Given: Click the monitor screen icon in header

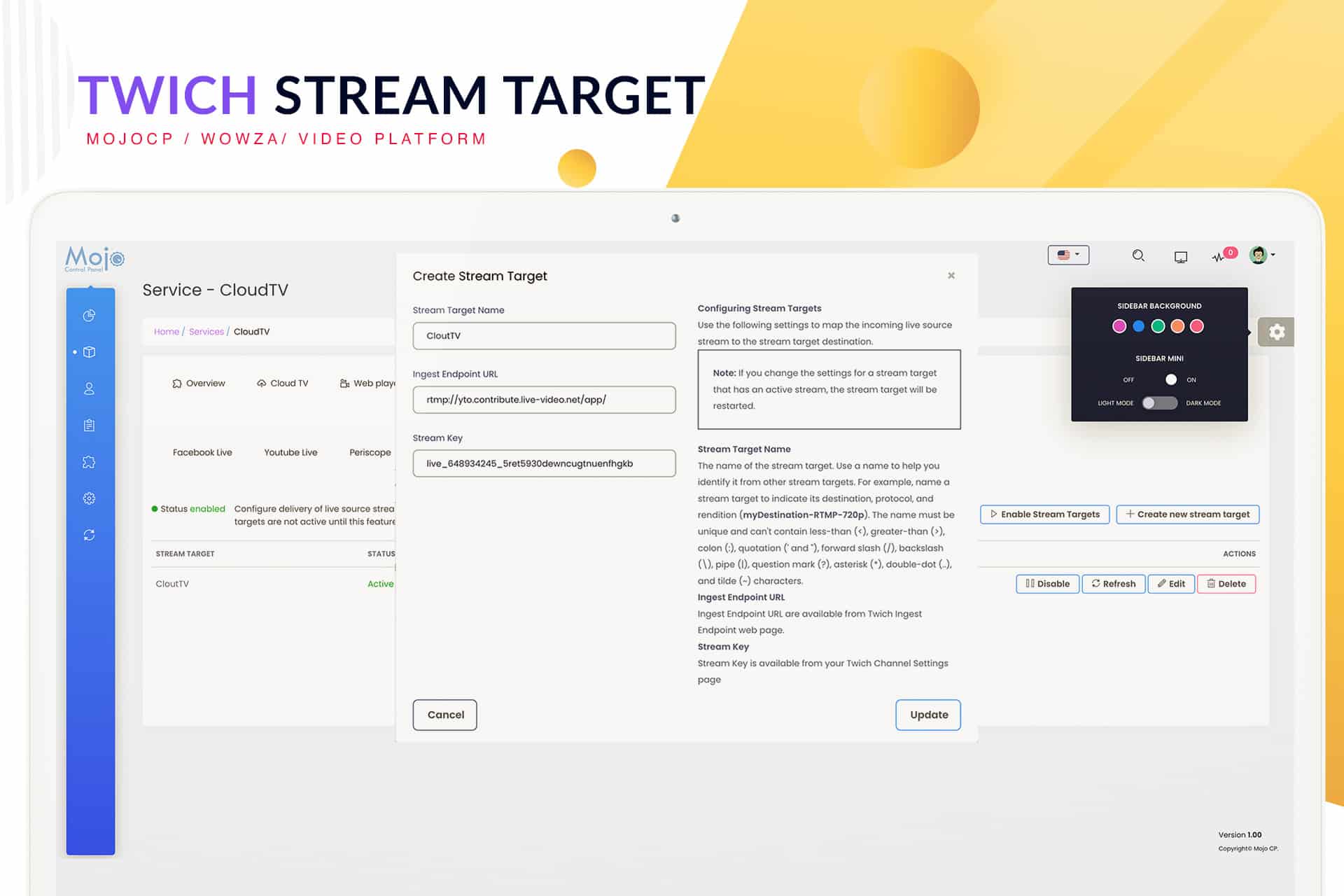Looking at the screenshot, I should 1180,257.
